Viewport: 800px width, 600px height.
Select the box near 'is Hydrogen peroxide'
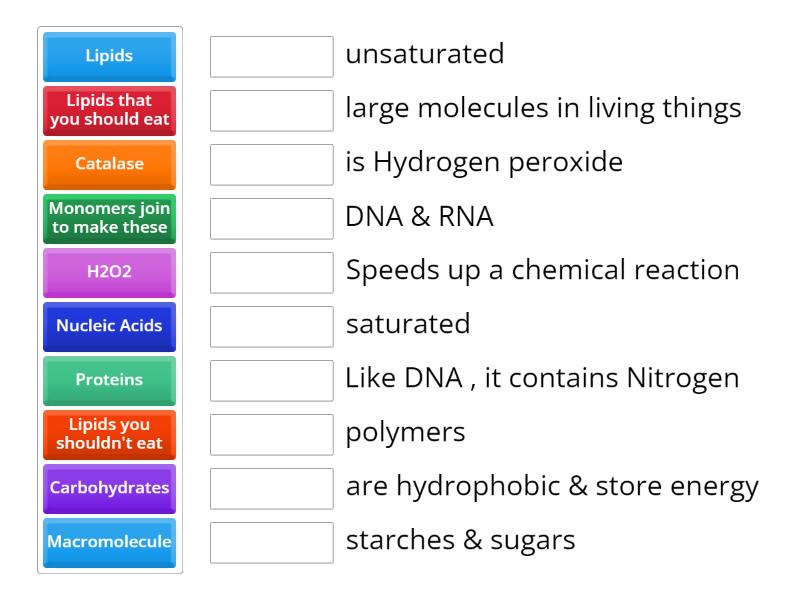[271, 164]
